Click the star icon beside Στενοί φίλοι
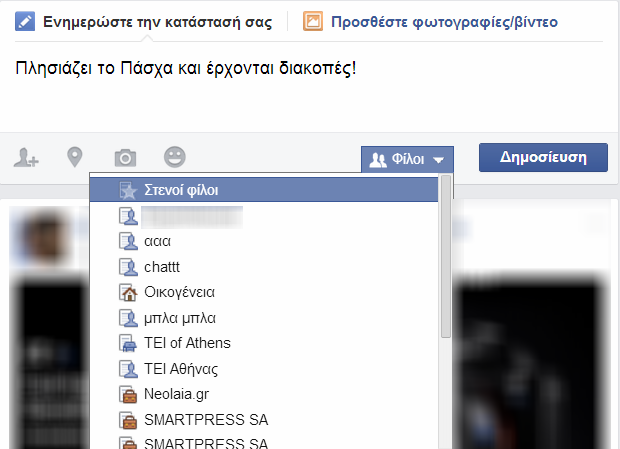The width and height of the screenshot is (620, 449). point(128,189)
